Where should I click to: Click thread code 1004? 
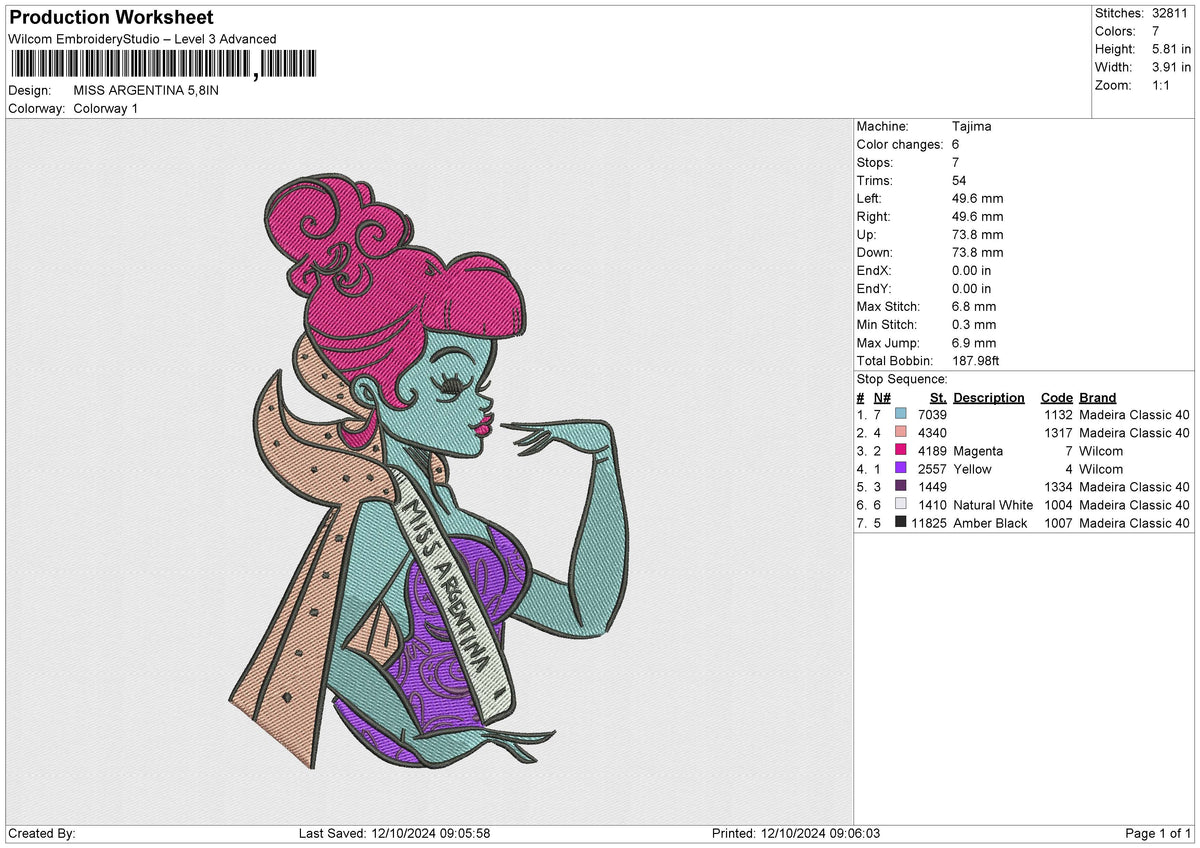click(1058, 505)
